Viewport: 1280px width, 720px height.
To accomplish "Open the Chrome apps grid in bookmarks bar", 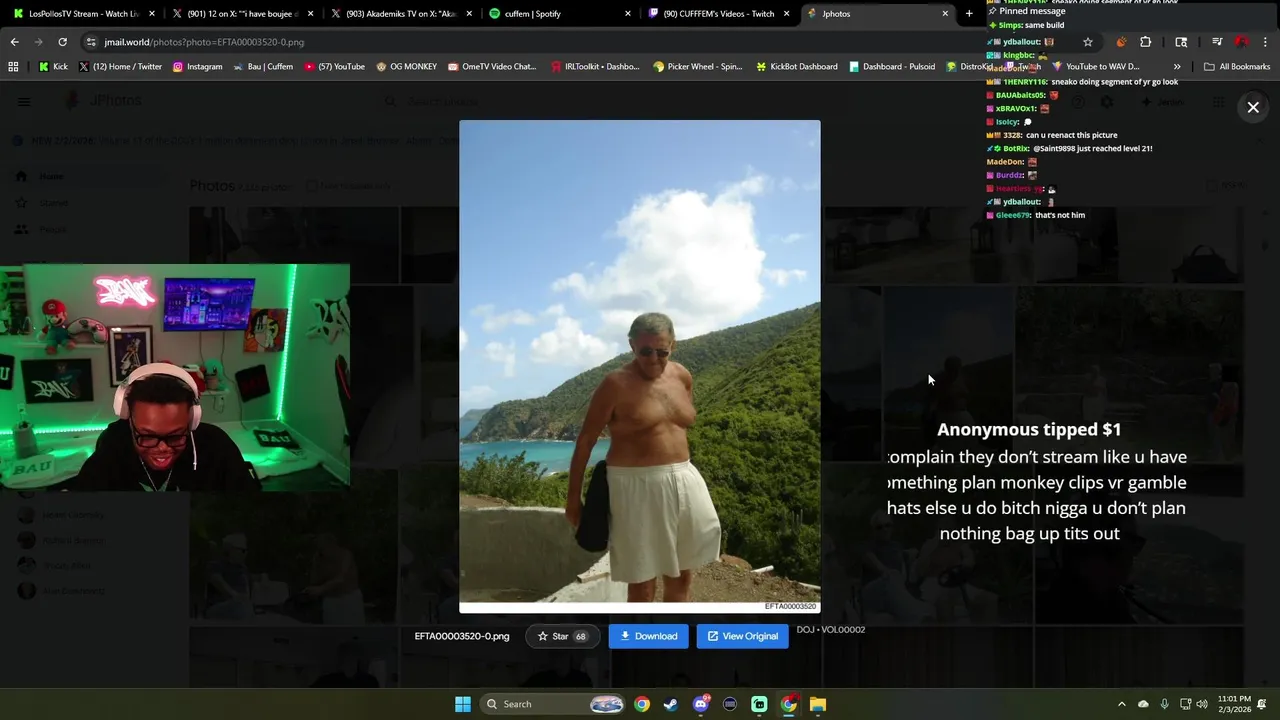I will (x=13, y=67).
